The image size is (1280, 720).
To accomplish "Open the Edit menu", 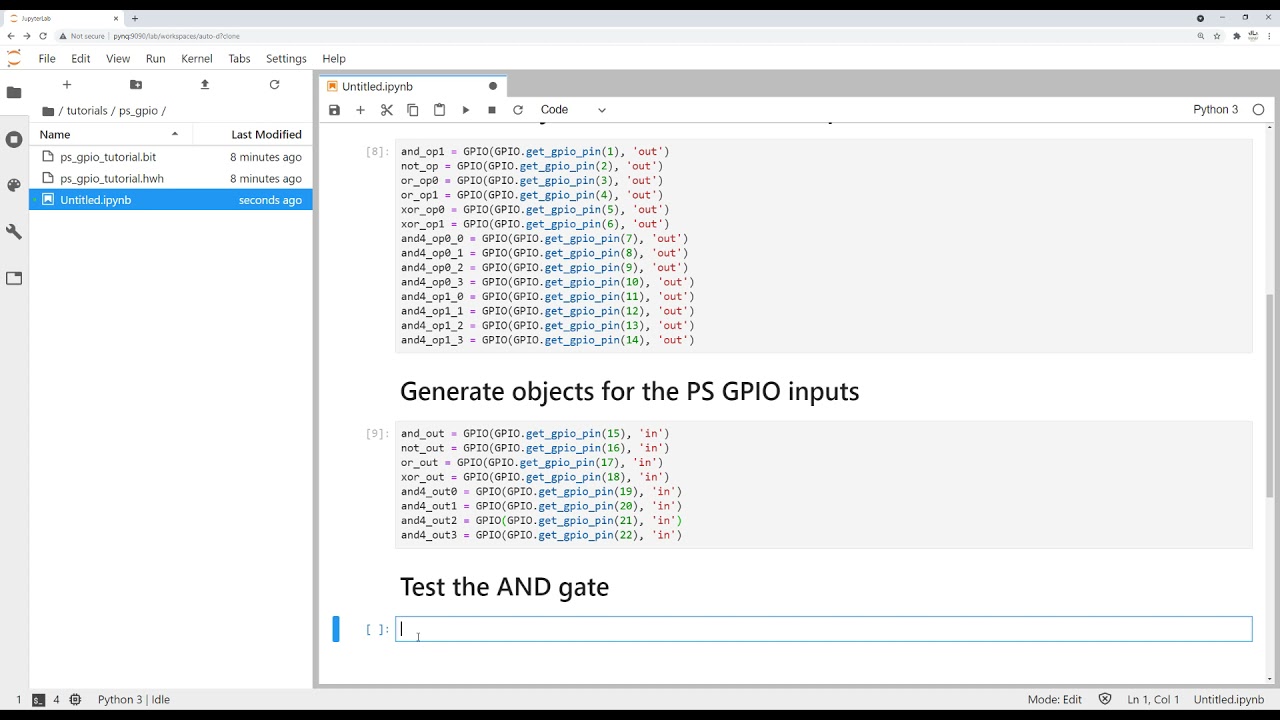I will click(81, 59).
